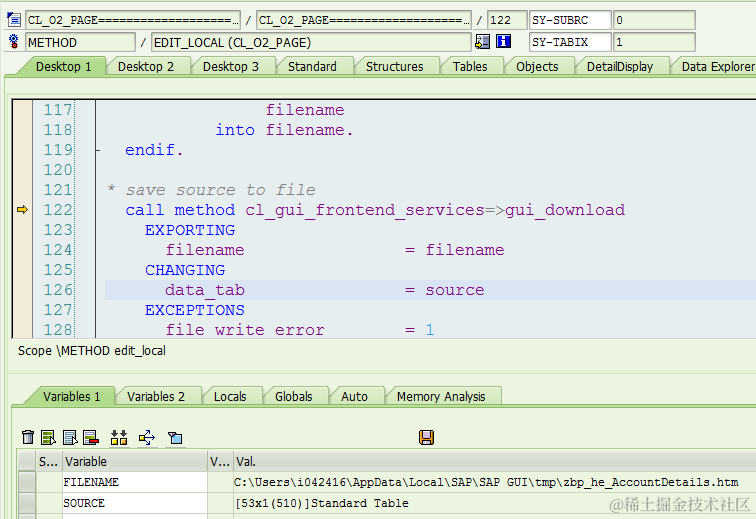Viewport: 756px width, 519px height.
Task: Collapse the block marker at endif line 119
Action: [98, 150]
